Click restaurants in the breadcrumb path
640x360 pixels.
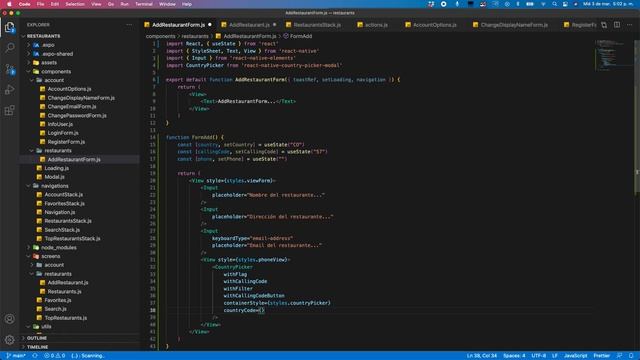195,36
